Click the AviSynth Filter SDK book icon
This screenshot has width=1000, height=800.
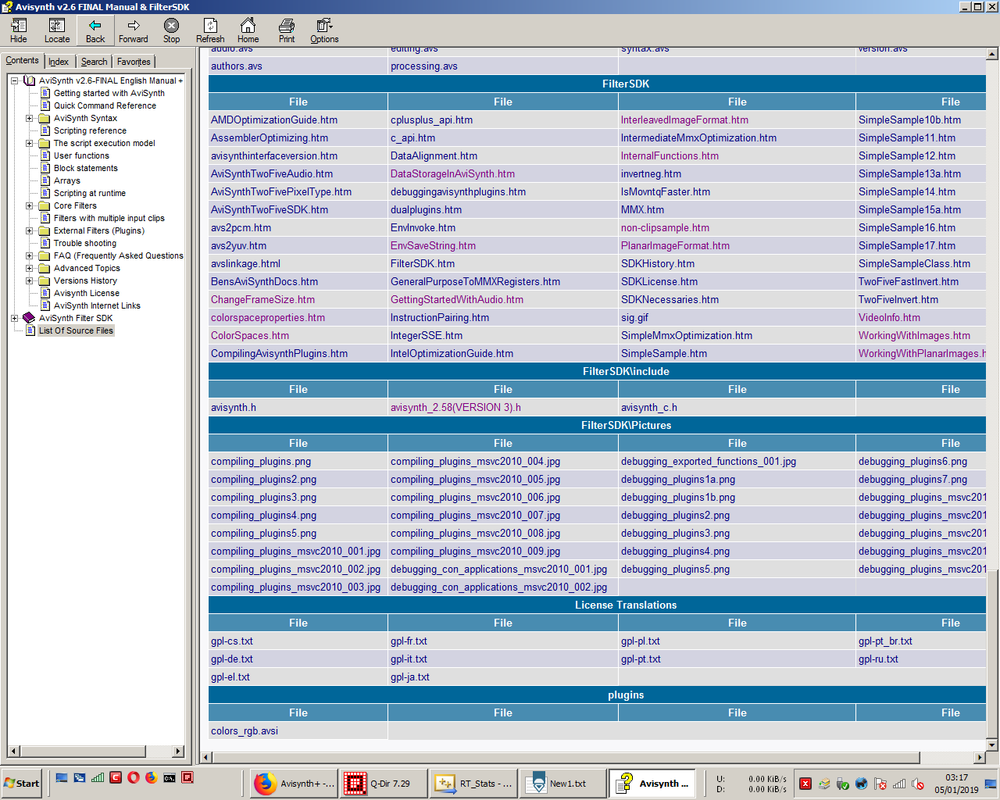[x=29, y=318]
